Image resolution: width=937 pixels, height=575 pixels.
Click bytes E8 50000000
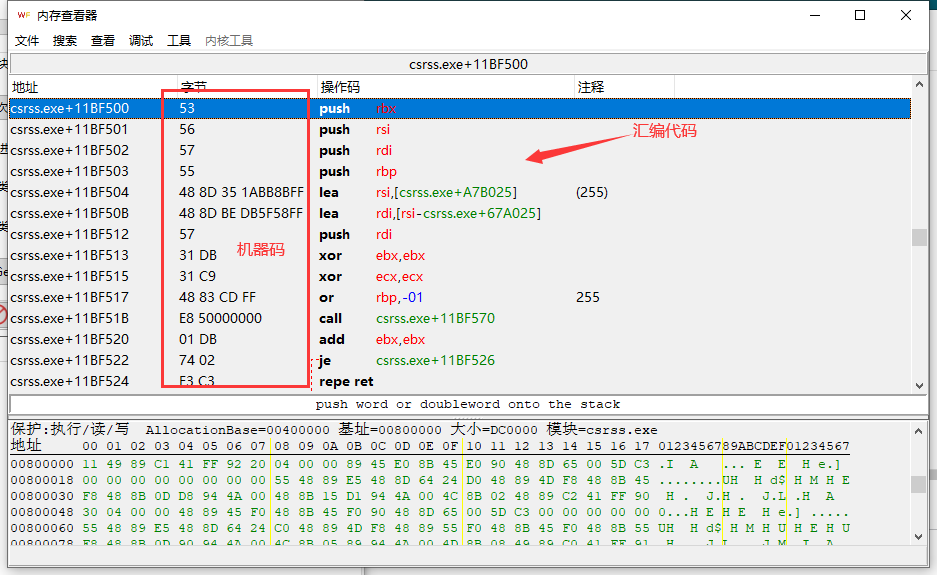coord(221,319)
